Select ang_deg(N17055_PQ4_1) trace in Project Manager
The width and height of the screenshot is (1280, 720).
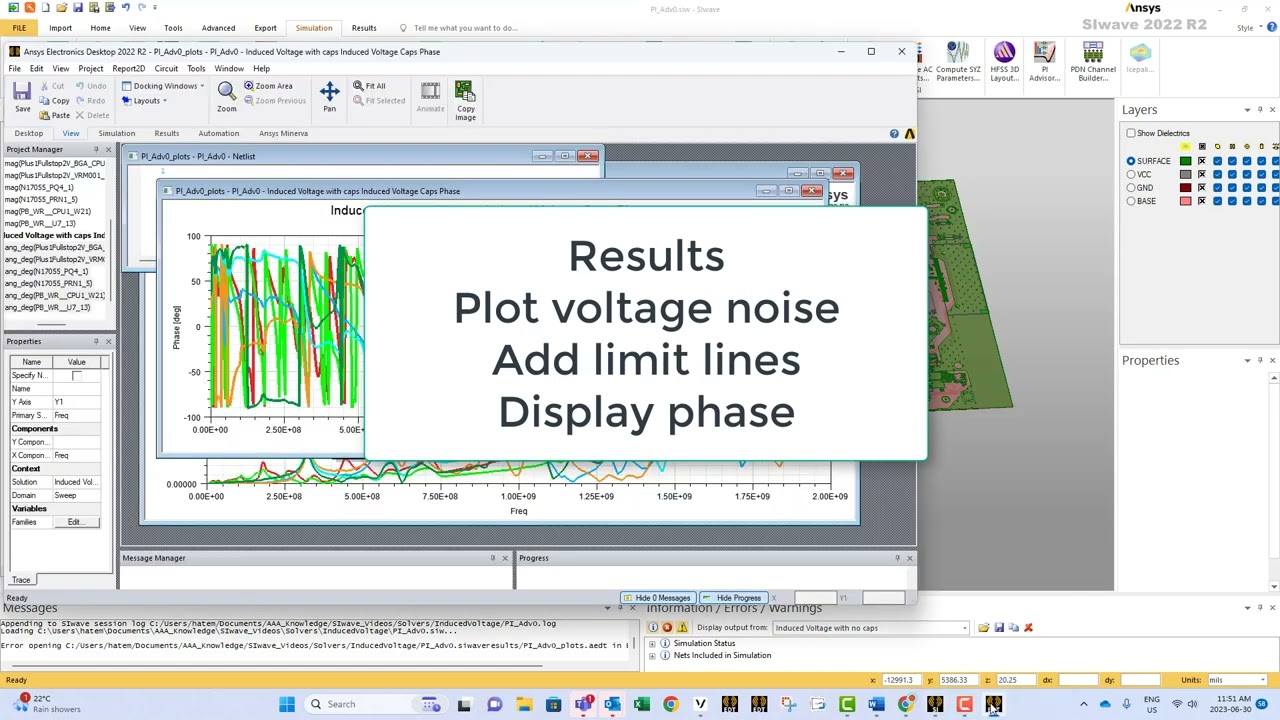(x=47, y=271)
